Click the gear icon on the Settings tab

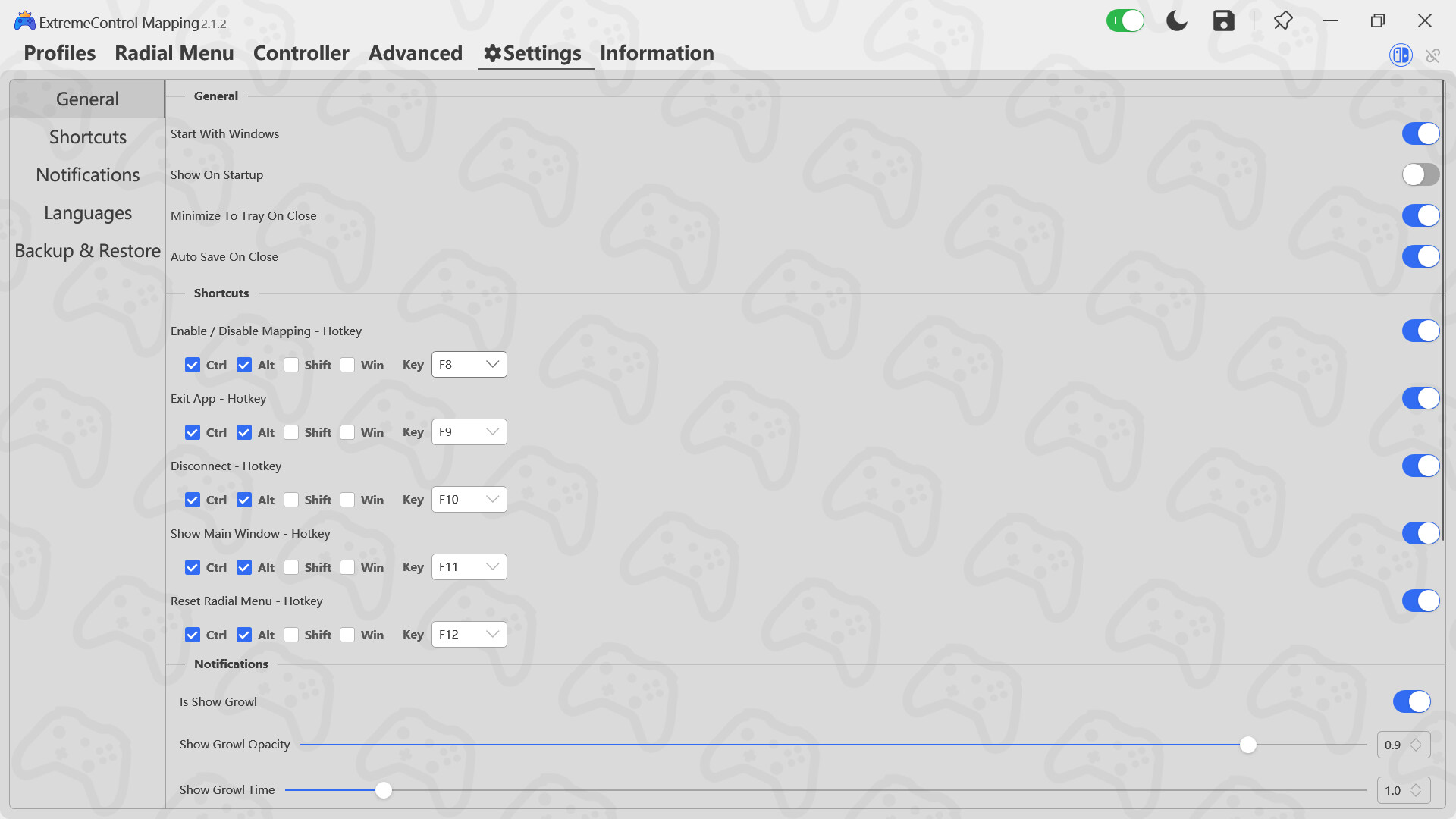coord(491,53)
